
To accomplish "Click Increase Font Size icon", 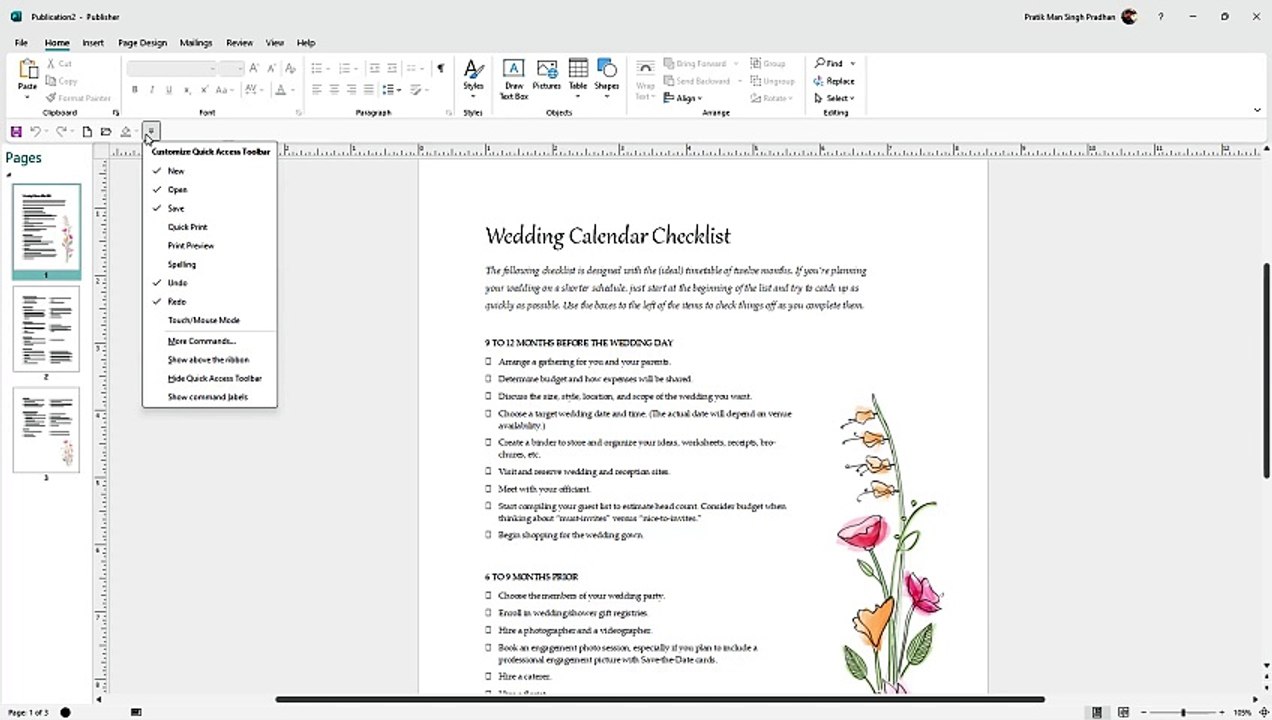I will [x=254, y=68].
